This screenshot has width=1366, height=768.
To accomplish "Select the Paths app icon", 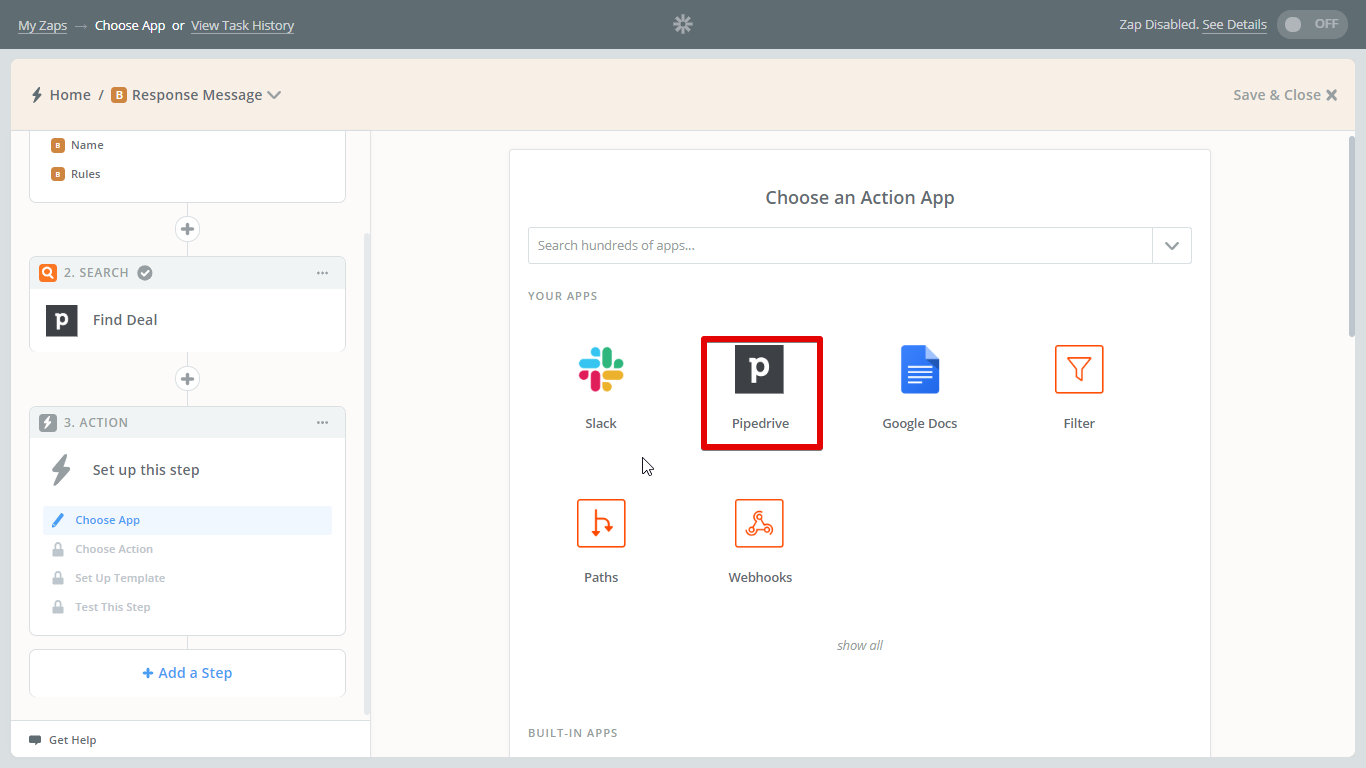I will point(601,523).
